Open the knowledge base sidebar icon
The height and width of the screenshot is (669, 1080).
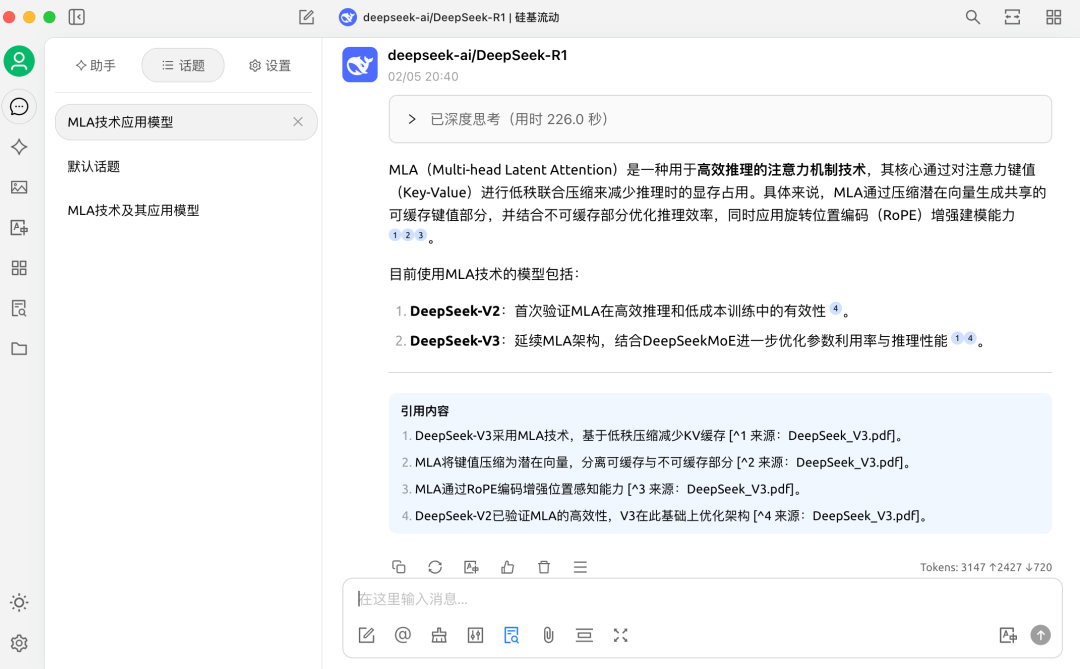pos(19,308)
